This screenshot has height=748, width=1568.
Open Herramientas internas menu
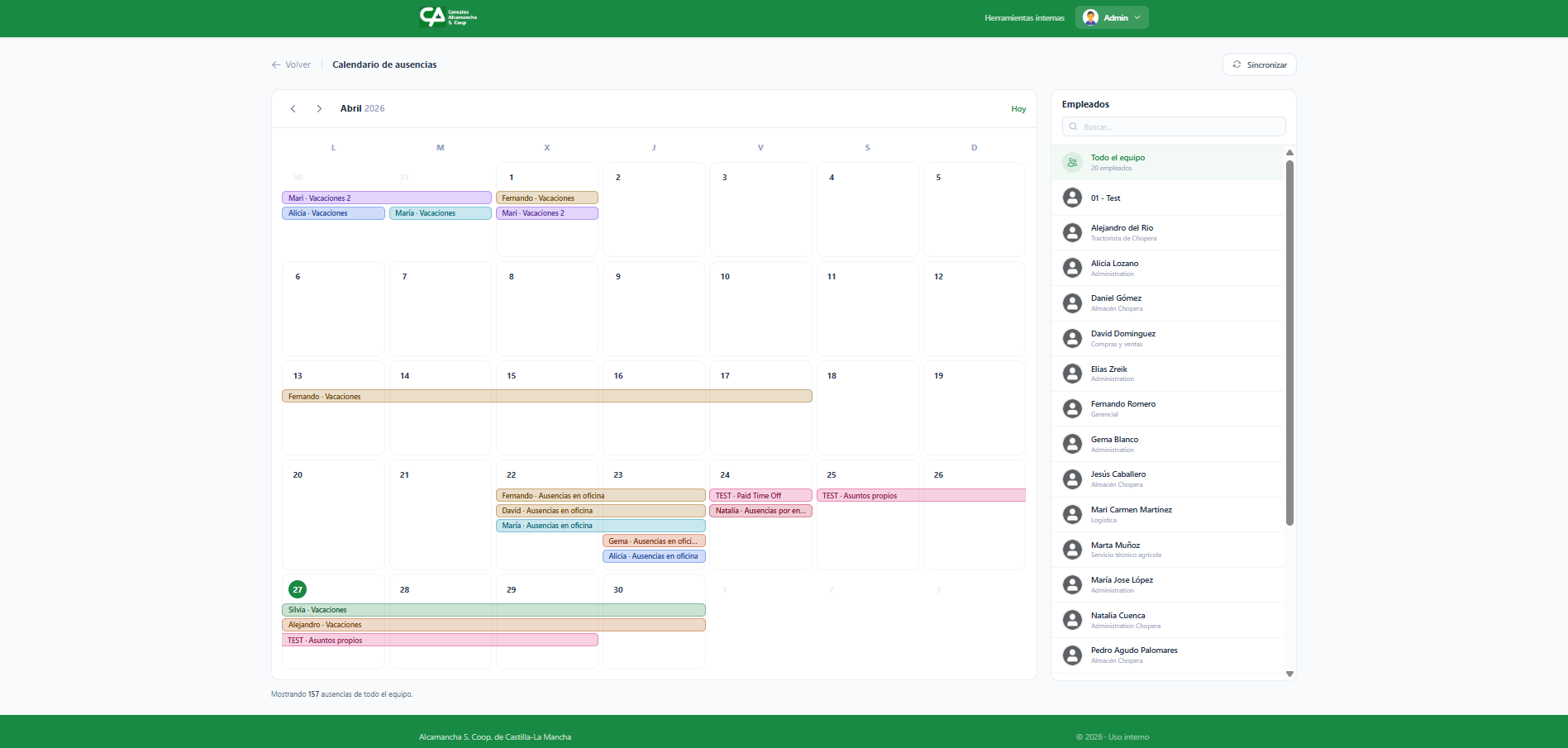(1024, 17)
